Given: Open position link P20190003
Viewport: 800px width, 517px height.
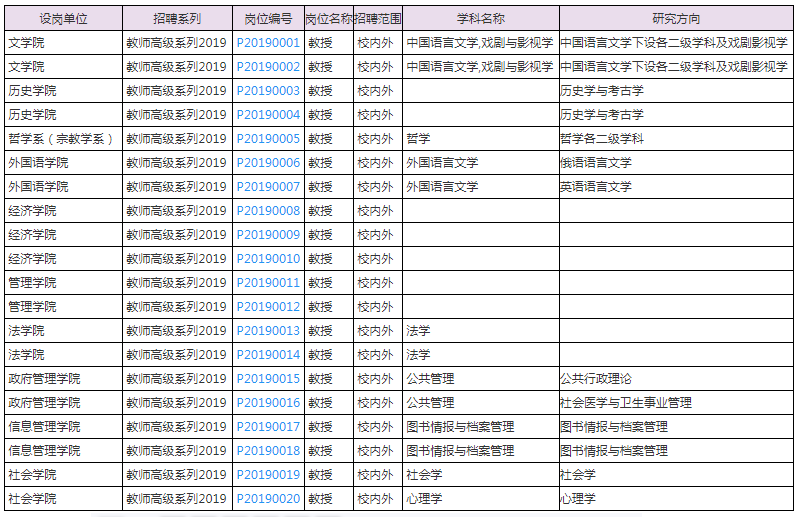Looking at the screenshot, I should [x=268, y=91].
